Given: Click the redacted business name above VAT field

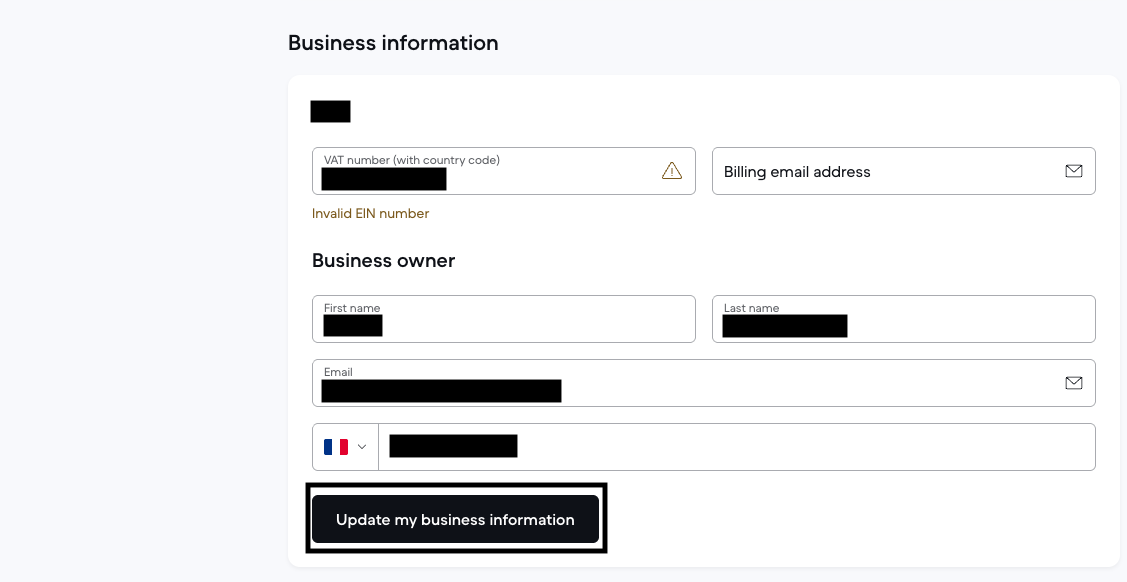Looking at the screenshot, I should (x=330, y=111).
